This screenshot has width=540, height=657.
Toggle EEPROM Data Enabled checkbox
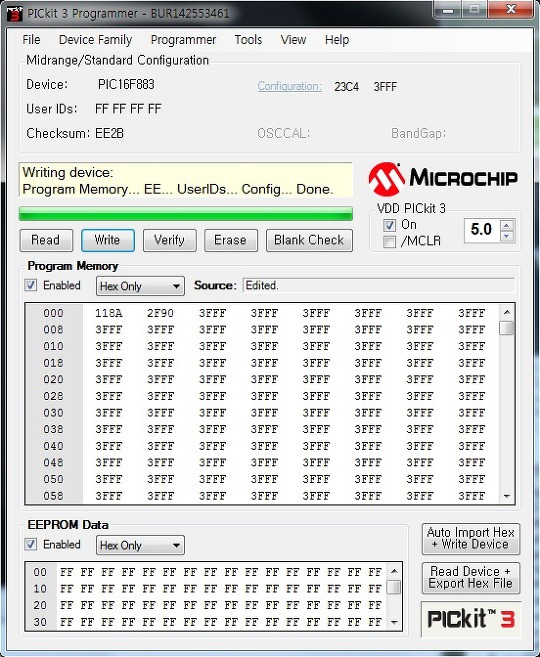(x=30, y=544)
